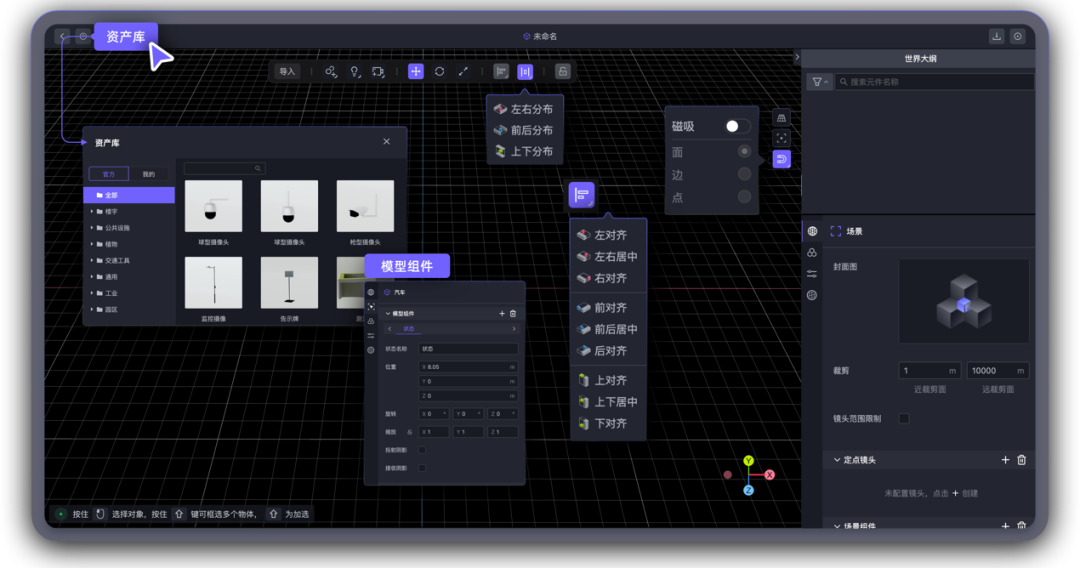Image resolution: width=1080 pixels, height=568 pixels.
Task: Open the sliders tab in right sidebar
Action: click(812, 274)
